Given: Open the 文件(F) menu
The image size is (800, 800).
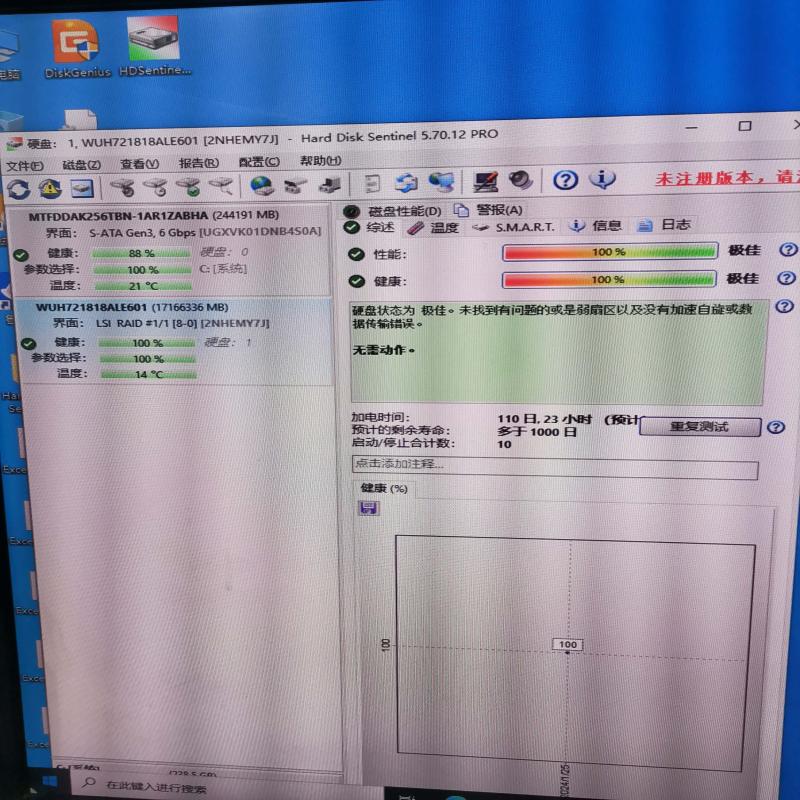Looking at the screenshot, I should click(24, 166).
